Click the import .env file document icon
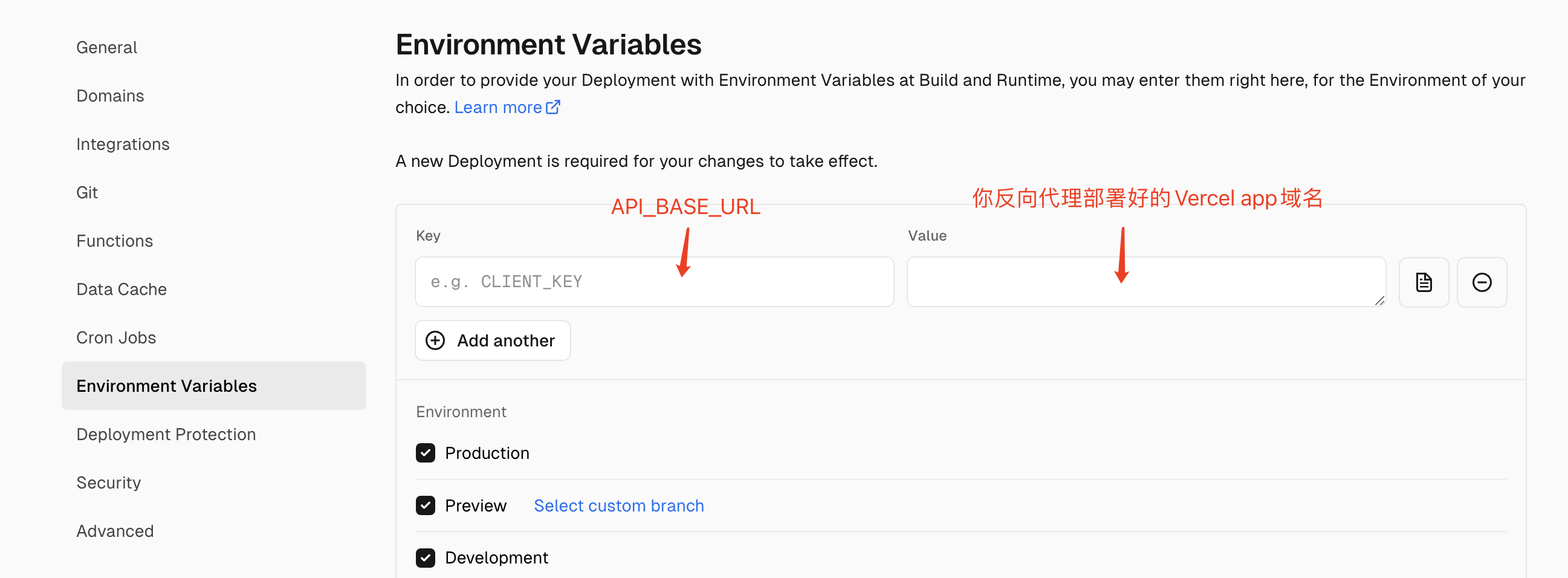1568x578 pixels. [x=1423, y=282]
